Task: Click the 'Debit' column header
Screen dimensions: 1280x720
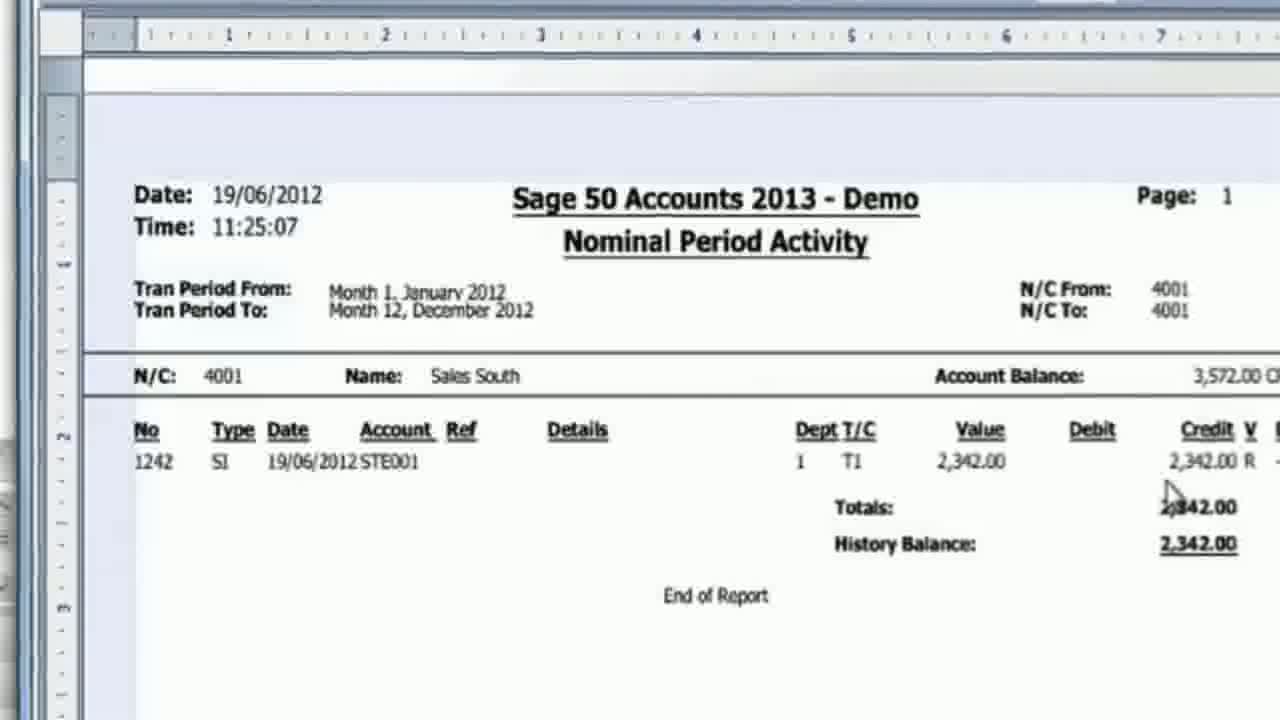Action: (1092, 430)
